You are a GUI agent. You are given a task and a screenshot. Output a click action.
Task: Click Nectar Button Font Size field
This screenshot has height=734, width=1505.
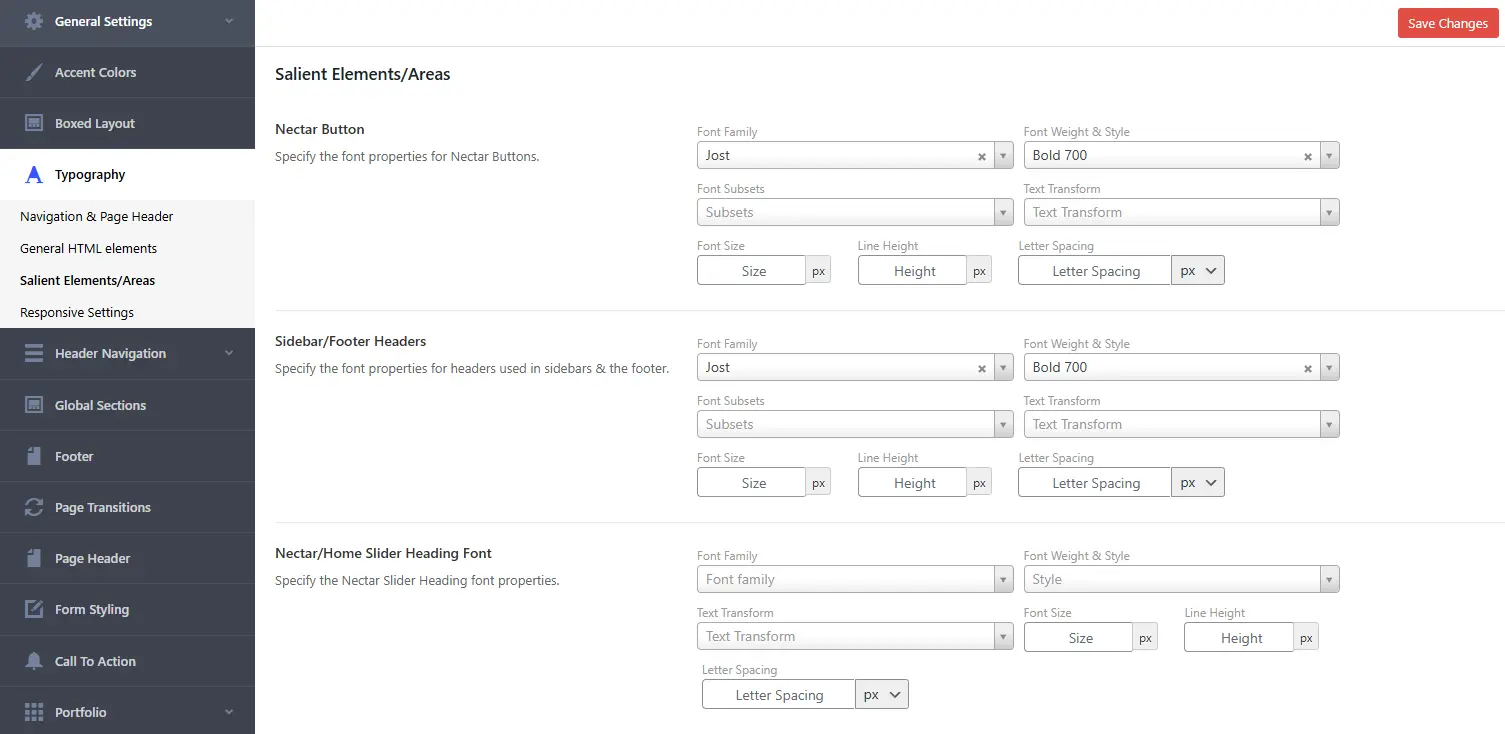[x=751, y=271]
